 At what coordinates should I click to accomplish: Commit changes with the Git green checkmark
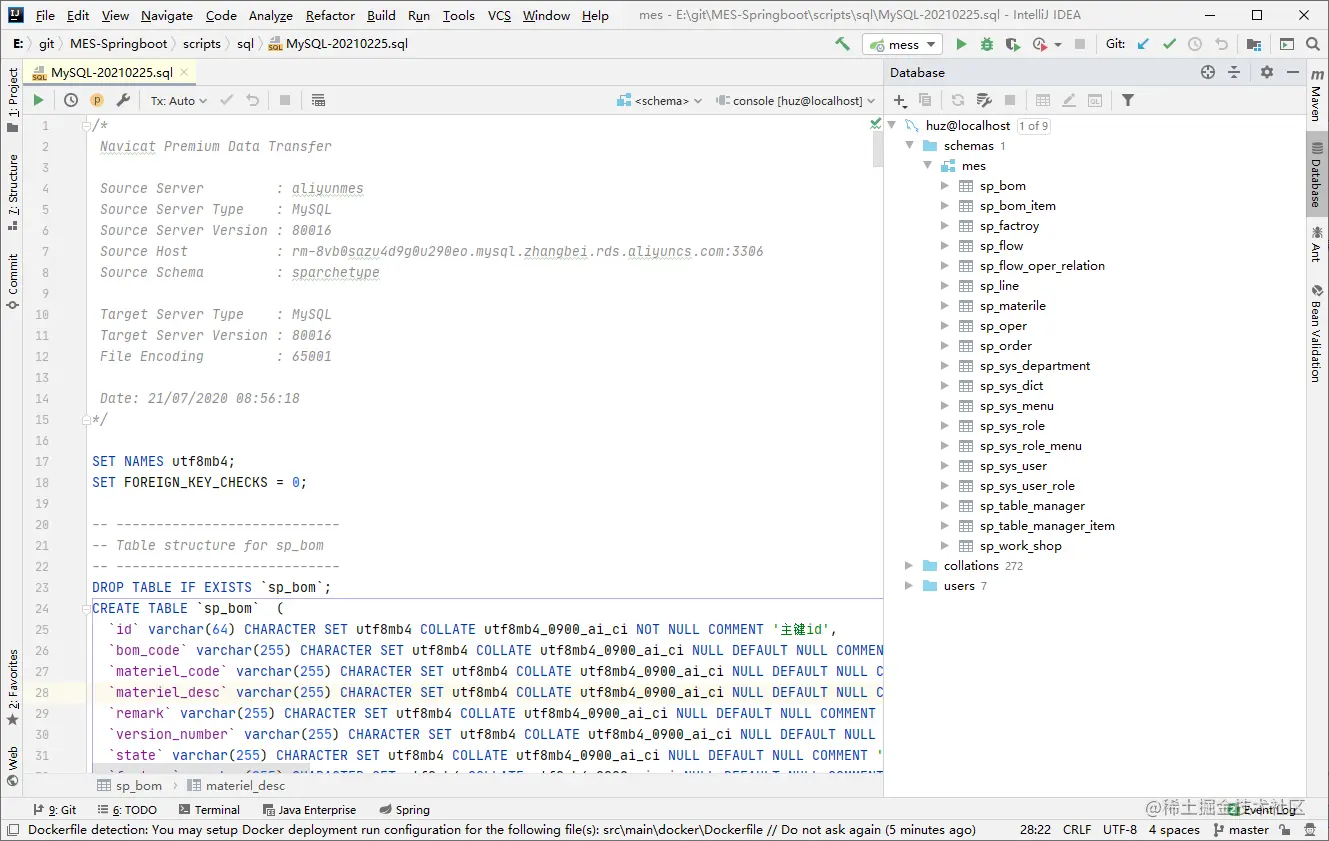[x=1168, y=44]
